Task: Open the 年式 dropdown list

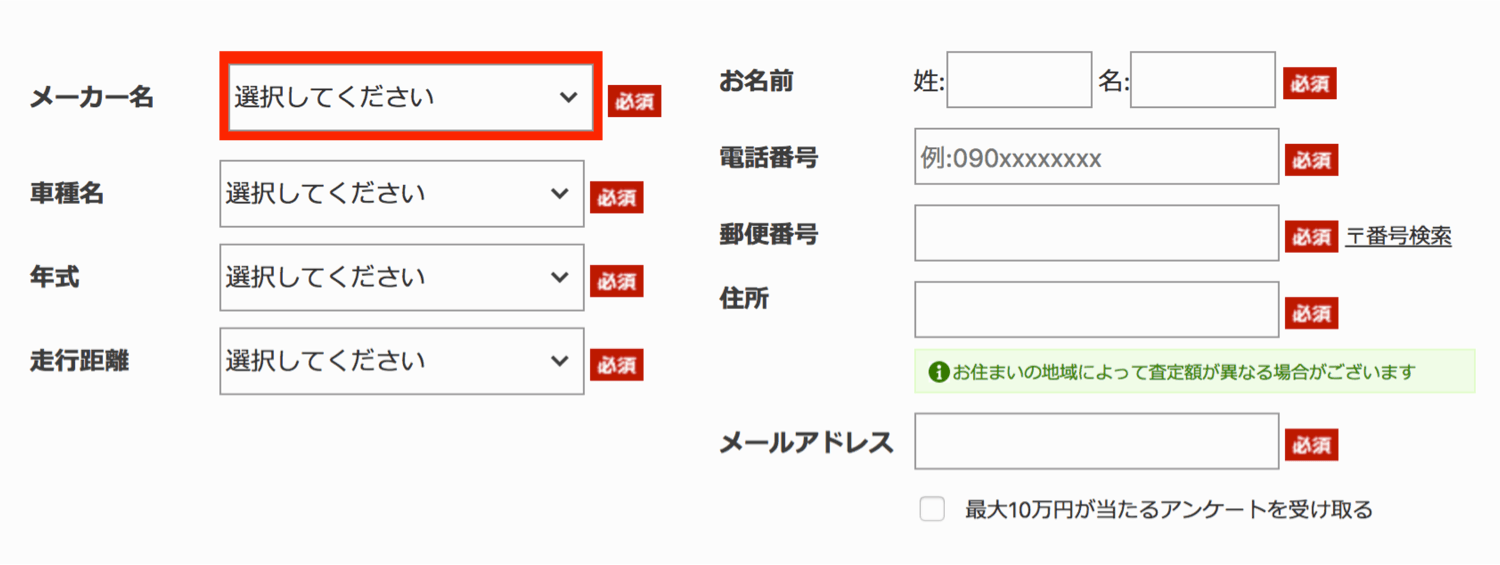Action: click(x=401, y=277)
